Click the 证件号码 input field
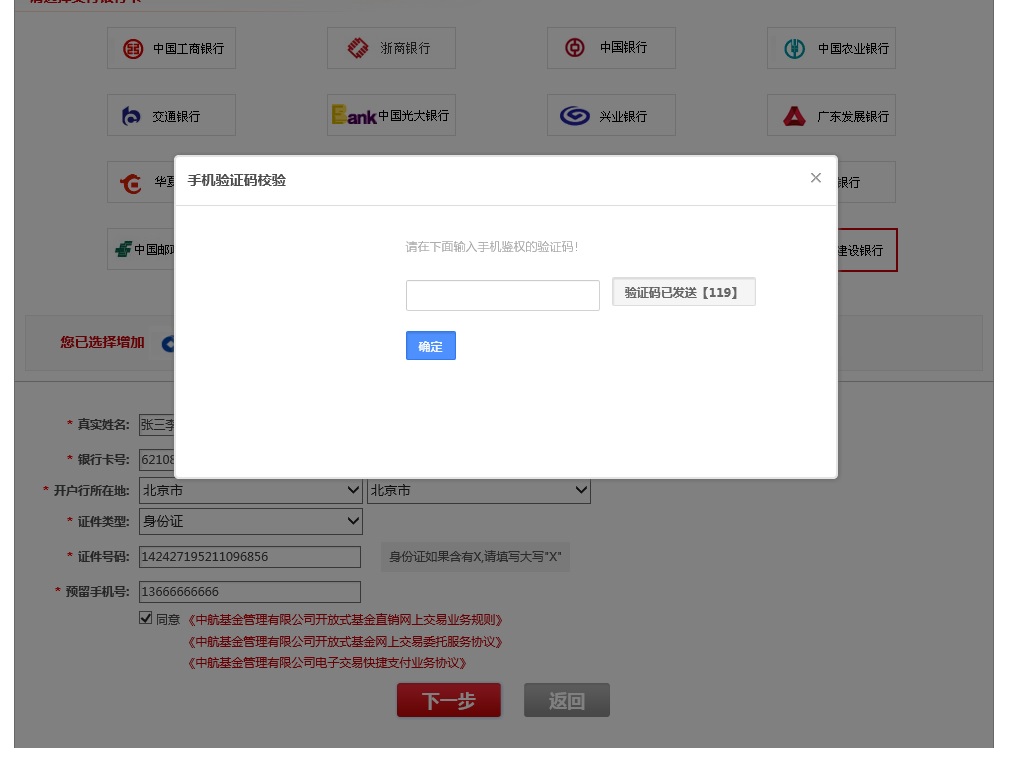The height and width of the screenshot is (761, 1010). point(250,557)
